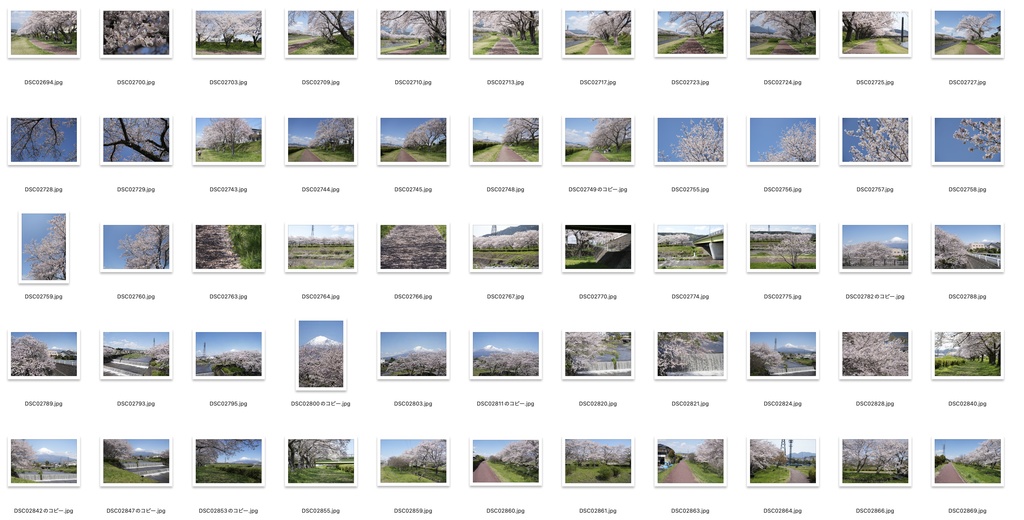
Task: Select the DSC02703.jpg thumbnail image
Action: point(229,33)
